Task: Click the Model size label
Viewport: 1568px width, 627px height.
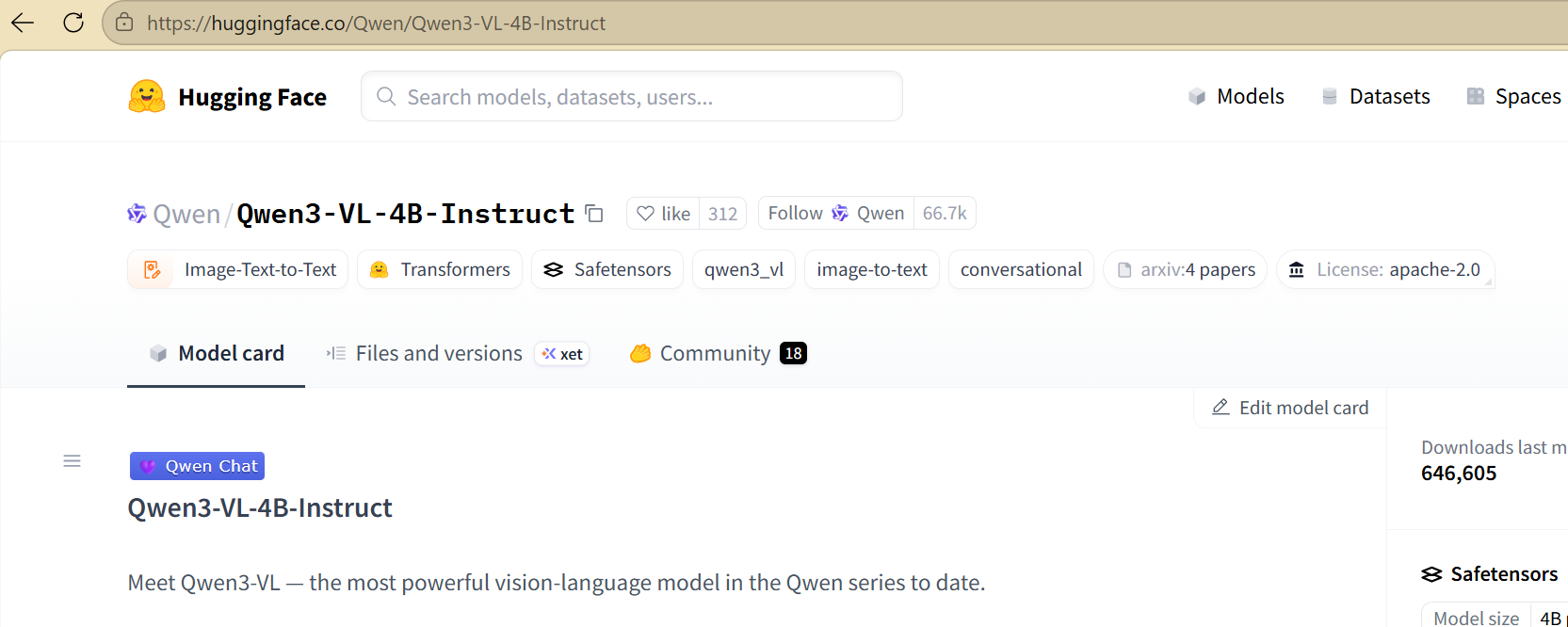Action: click(x=1477, y=618)
